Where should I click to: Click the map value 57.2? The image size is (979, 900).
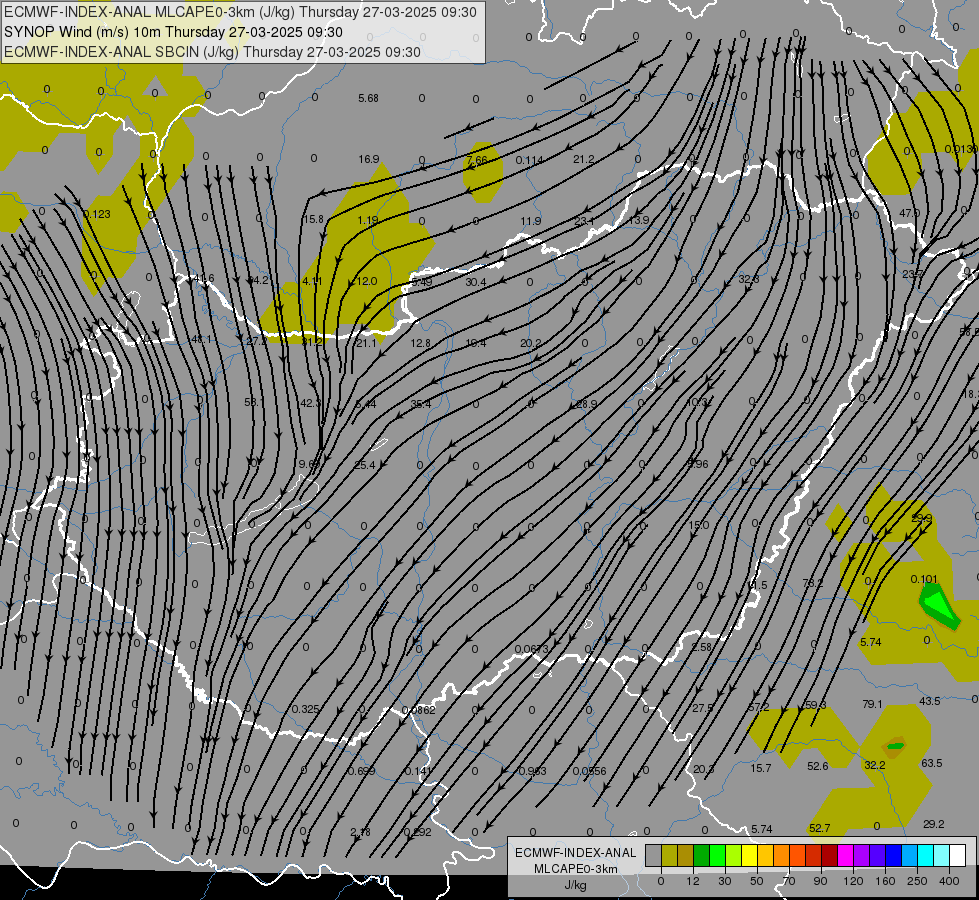(759, 707)
